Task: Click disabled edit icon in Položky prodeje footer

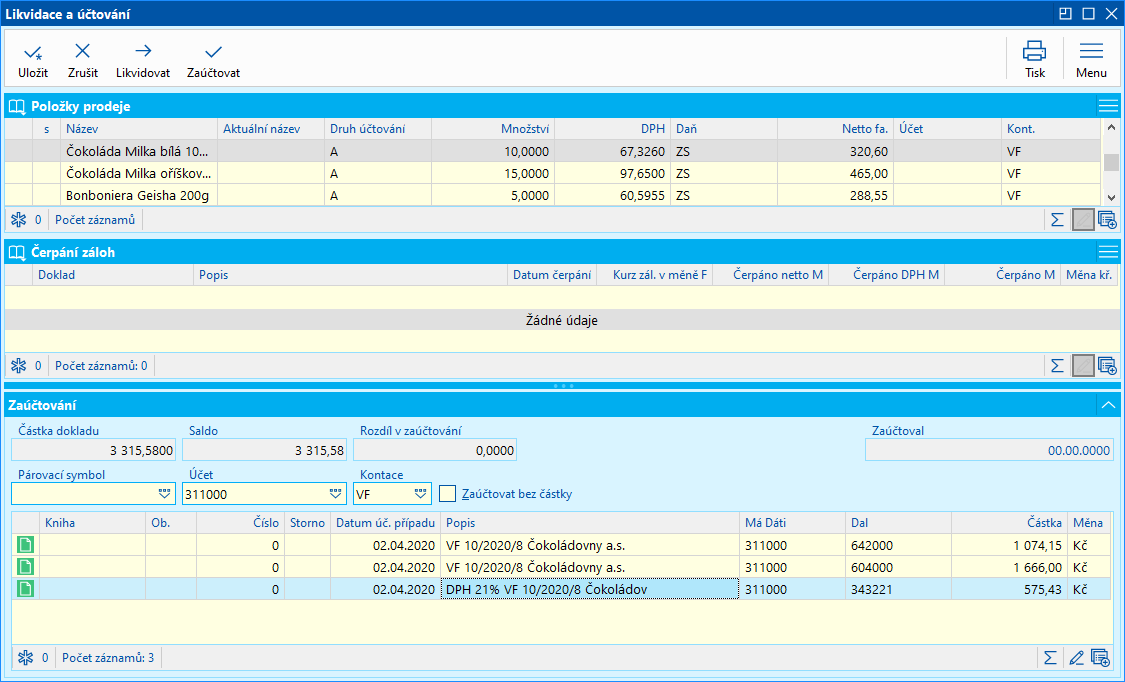Action: coord(1083,220)
